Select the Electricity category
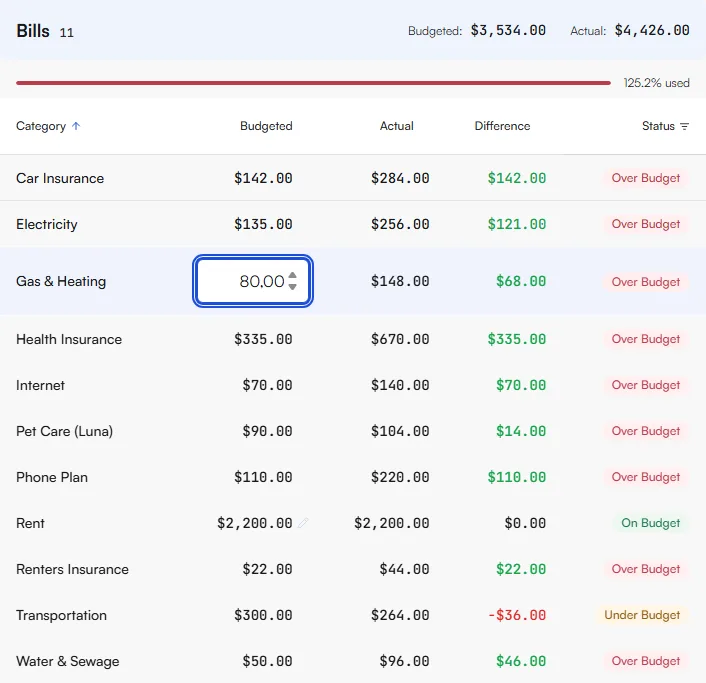 click(47, 224)
